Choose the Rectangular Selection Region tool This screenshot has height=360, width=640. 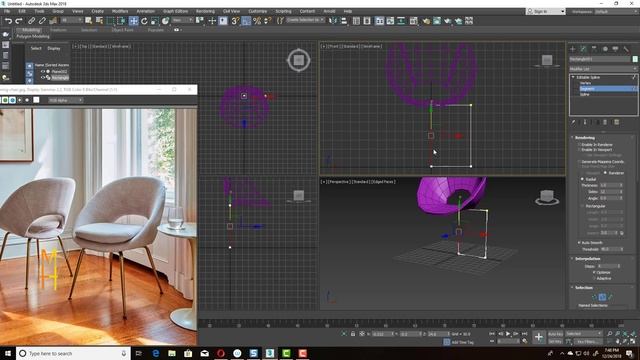111,21
